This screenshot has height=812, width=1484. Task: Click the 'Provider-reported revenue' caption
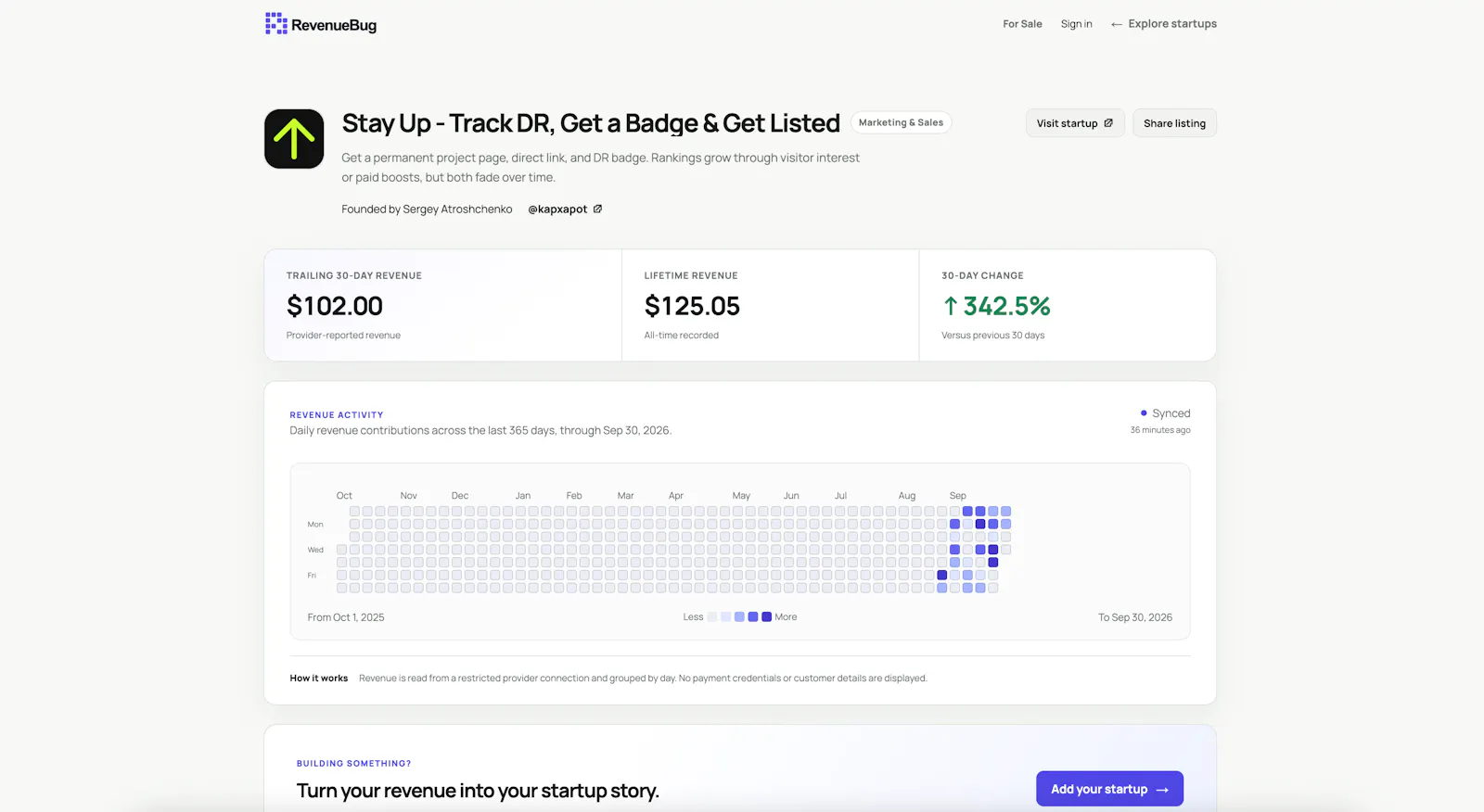pyautogui.click(x=343, y=336)
